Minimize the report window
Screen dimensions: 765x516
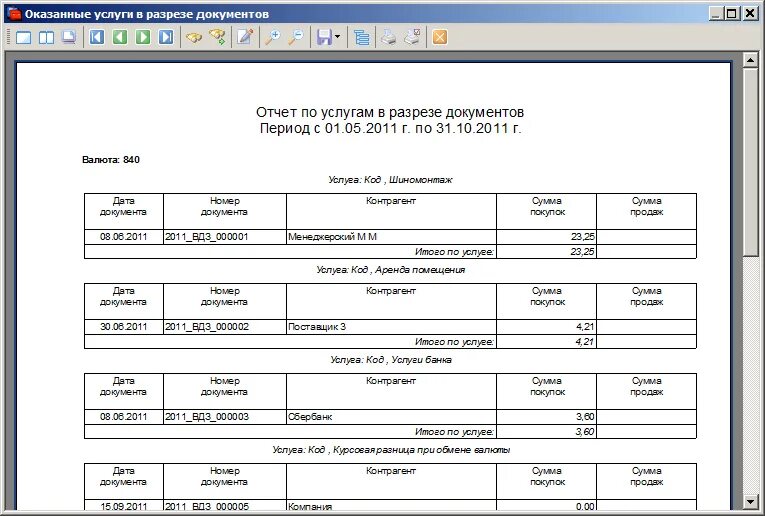click(x=715, y=14)
